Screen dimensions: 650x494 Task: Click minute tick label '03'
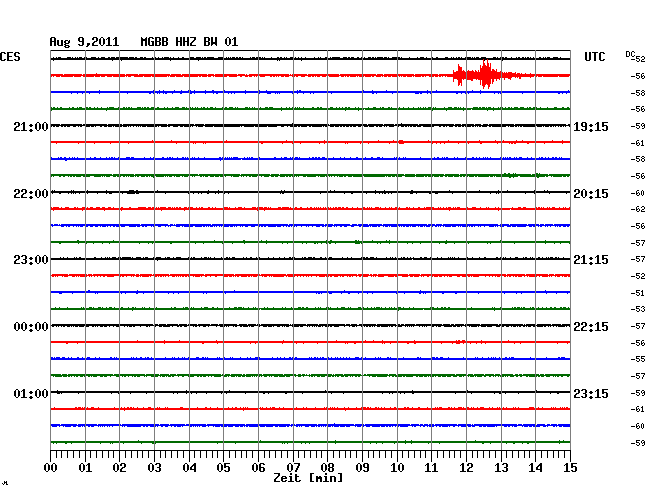click(x=154, y=468)
